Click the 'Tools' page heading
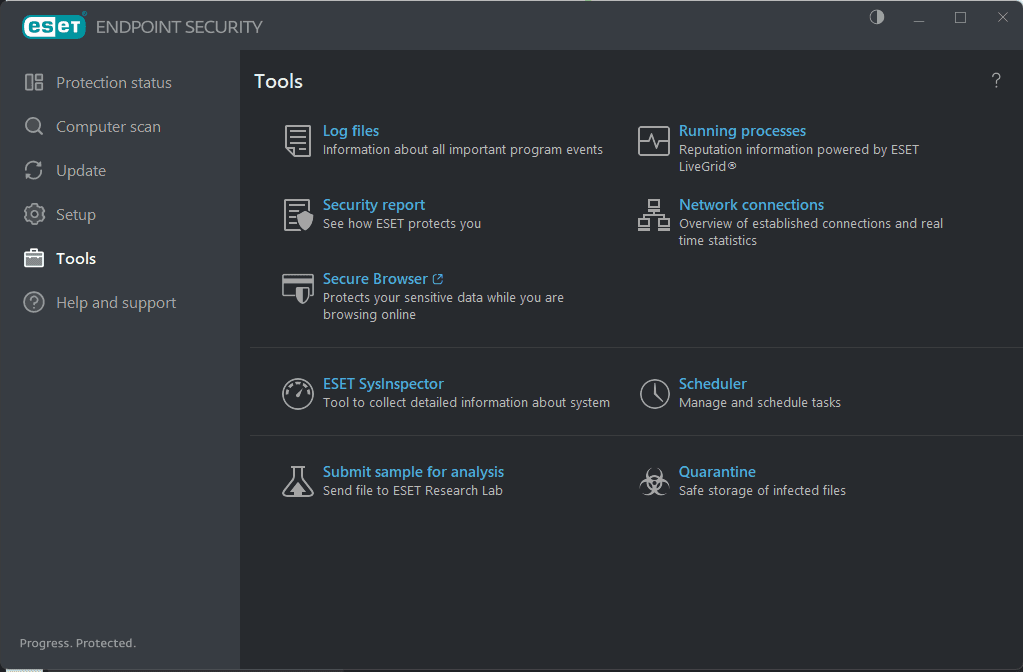The height and width of the screenshot is (672, 1023). pos(279,81)
